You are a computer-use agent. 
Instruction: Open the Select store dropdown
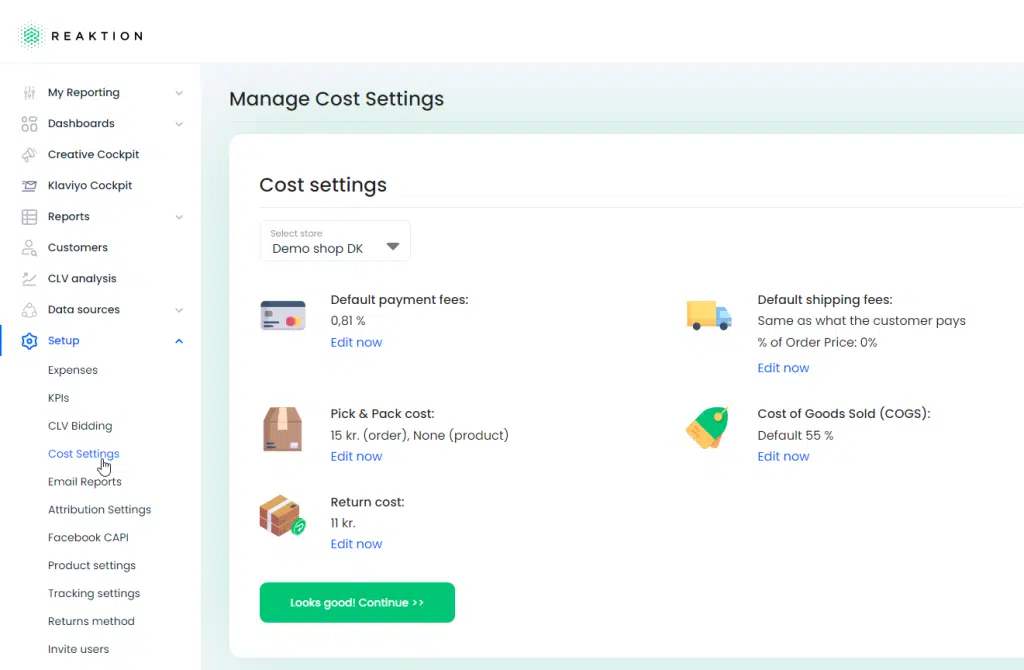pyautogui.click(x=335, y=241)
